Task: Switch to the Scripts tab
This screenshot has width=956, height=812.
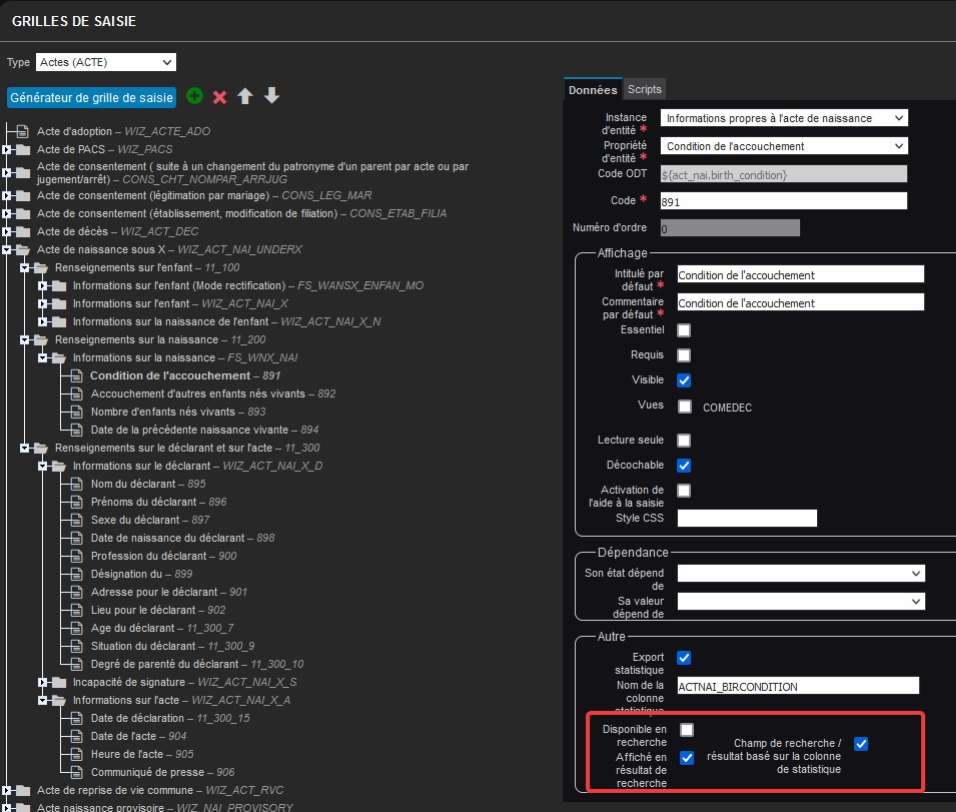Action: [644, 89]
